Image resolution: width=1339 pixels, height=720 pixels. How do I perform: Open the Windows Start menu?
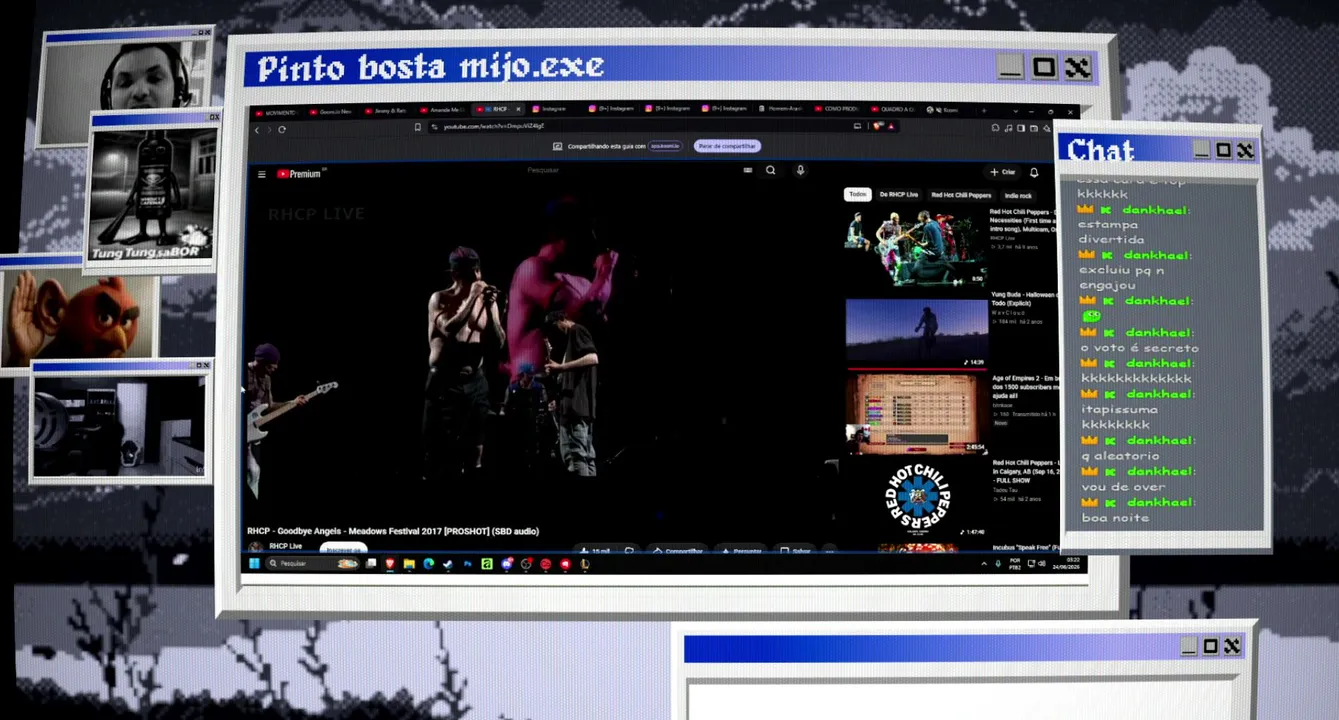click(254, 564)
